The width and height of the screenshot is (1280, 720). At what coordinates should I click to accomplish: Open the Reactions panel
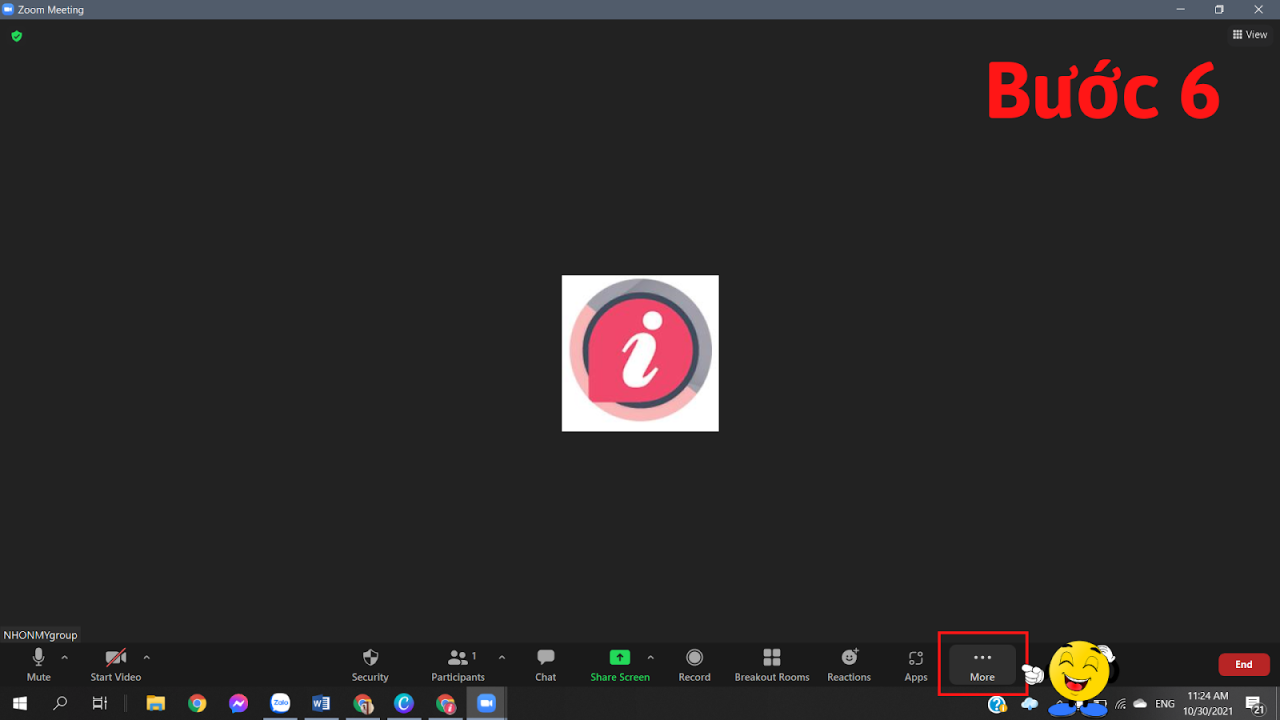[848, 663]
